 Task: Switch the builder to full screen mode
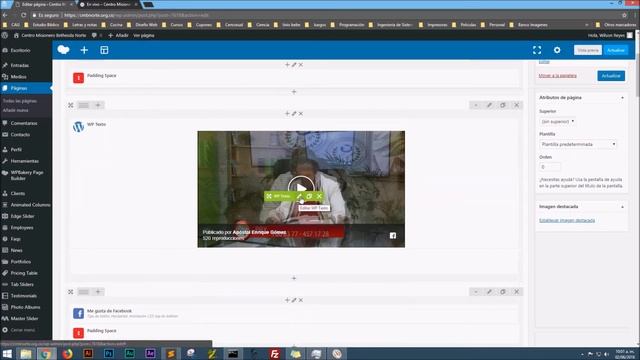537,50
